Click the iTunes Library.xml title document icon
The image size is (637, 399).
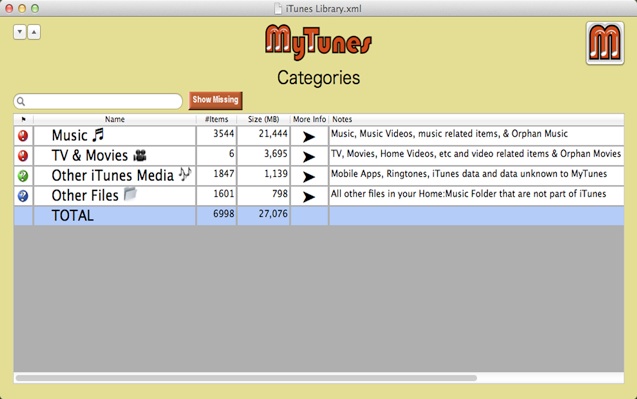278,9
